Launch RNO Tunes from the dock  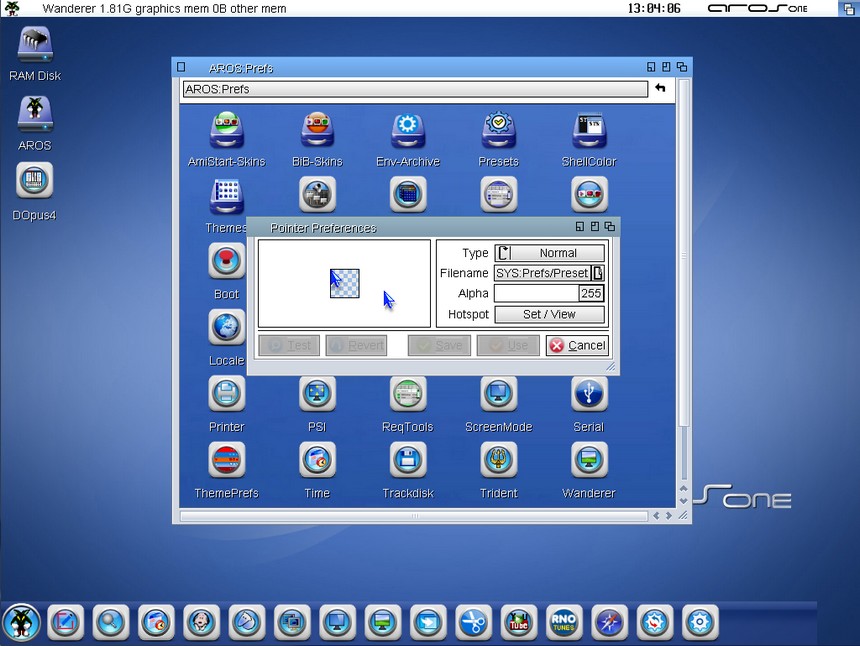[x=563, y=622]
